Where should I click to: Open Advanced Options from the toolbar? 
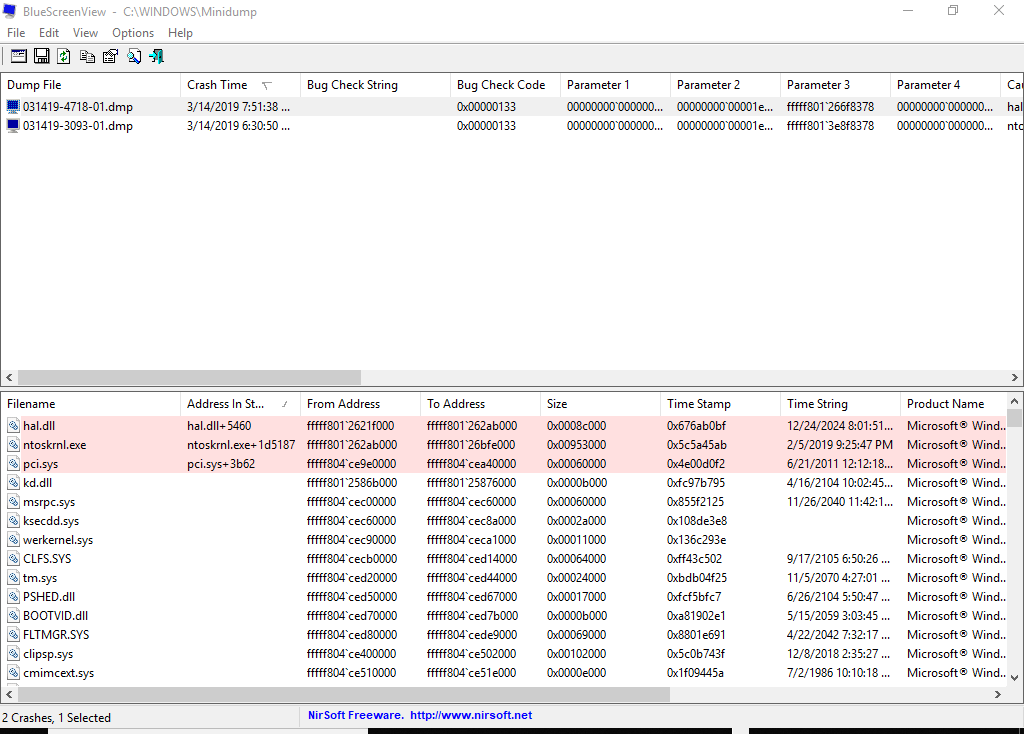coord(19,56)
